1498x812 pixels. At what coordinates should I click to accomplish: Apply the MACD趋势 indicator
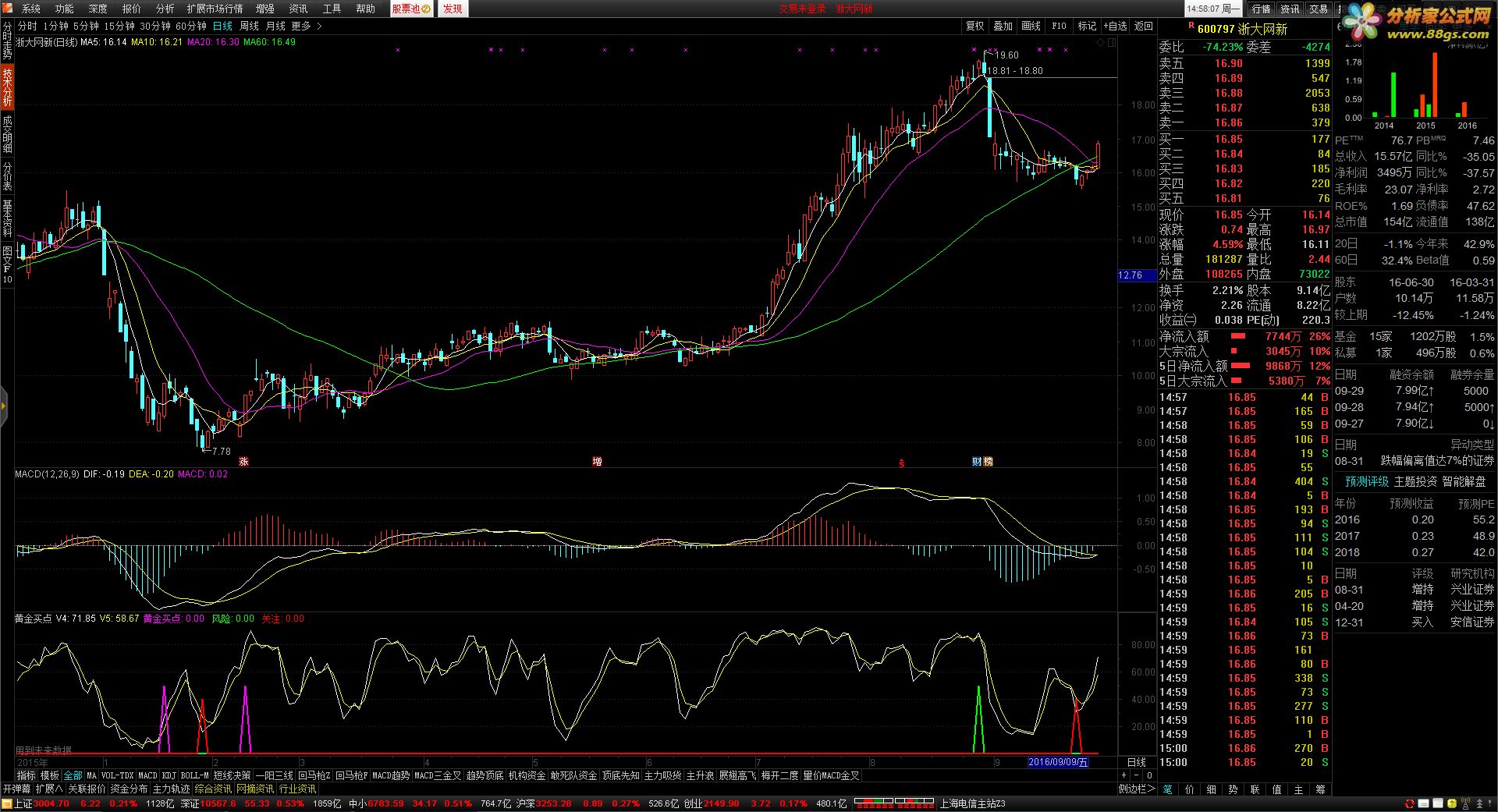pos(391,775)
